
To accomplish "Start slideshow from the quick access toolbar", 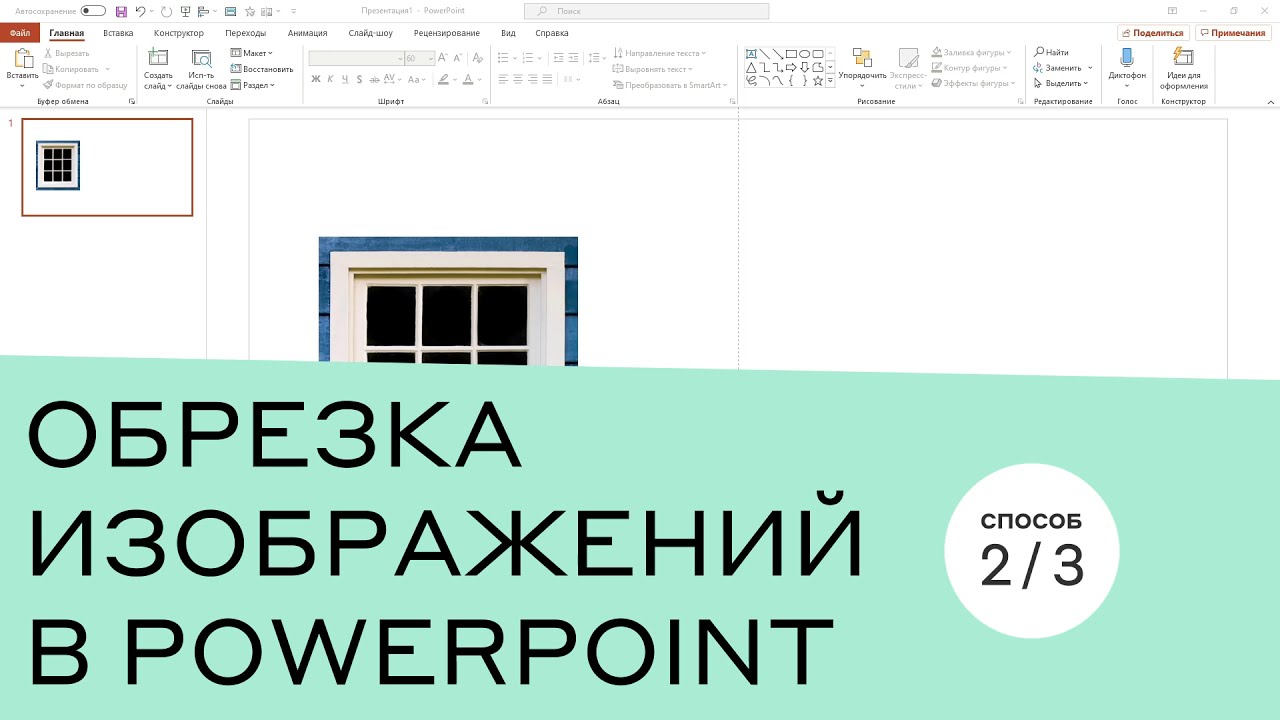I will (x=185, y=11).
